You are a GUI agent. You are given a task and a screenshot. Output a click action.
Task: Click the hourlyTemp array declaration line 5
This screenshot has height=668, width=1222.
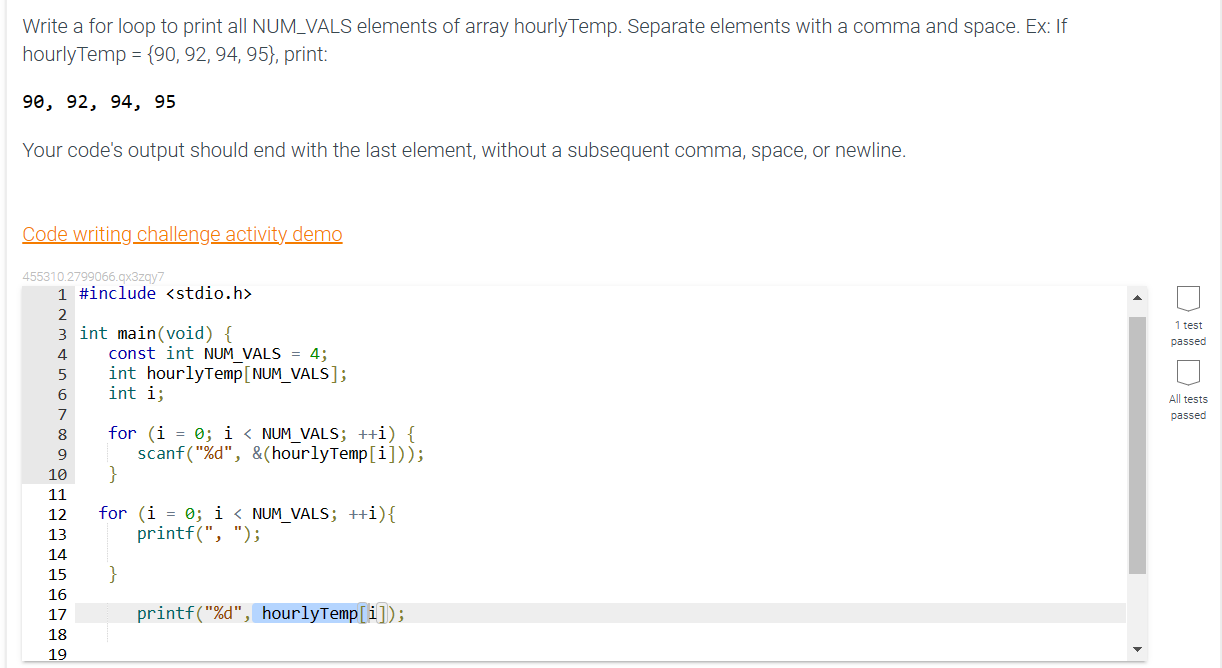click(x=220, y=373)
